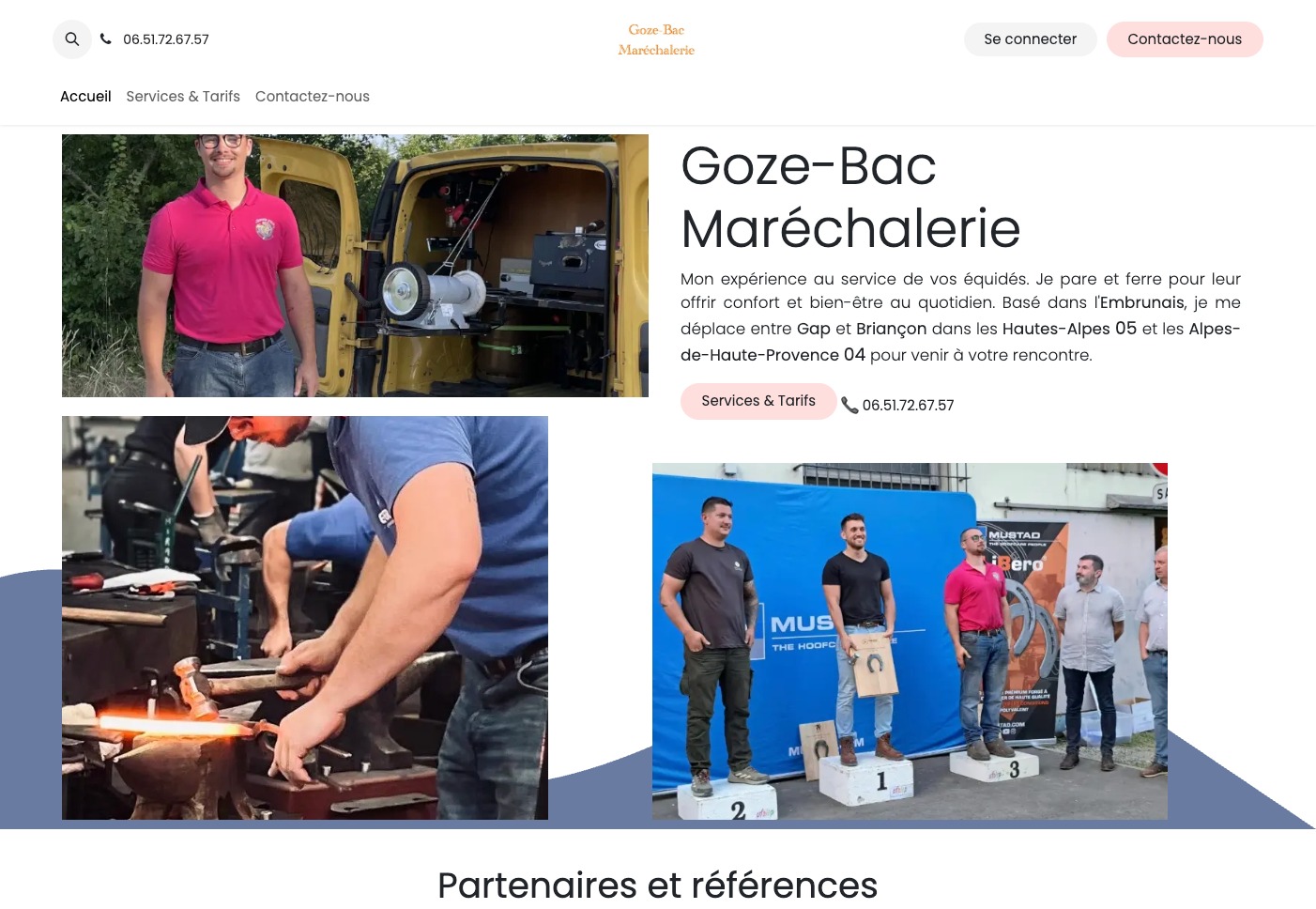Viewport: 1316px width, 909px height.
Task: Open Contactez-nous in the navigation bar
Action: [313, 96]
